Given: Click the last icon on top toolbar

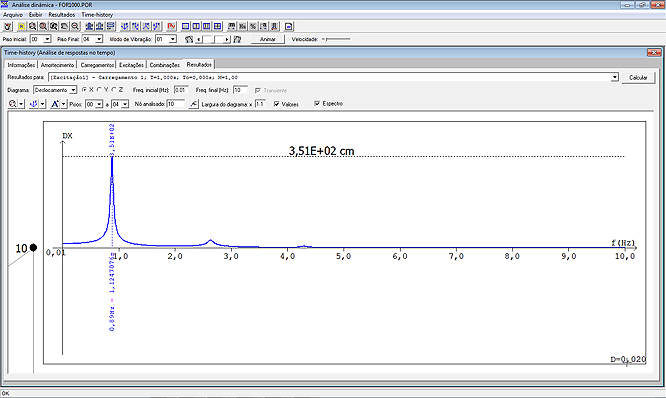Looking at the screenshot, I should (x=289, y=26).
